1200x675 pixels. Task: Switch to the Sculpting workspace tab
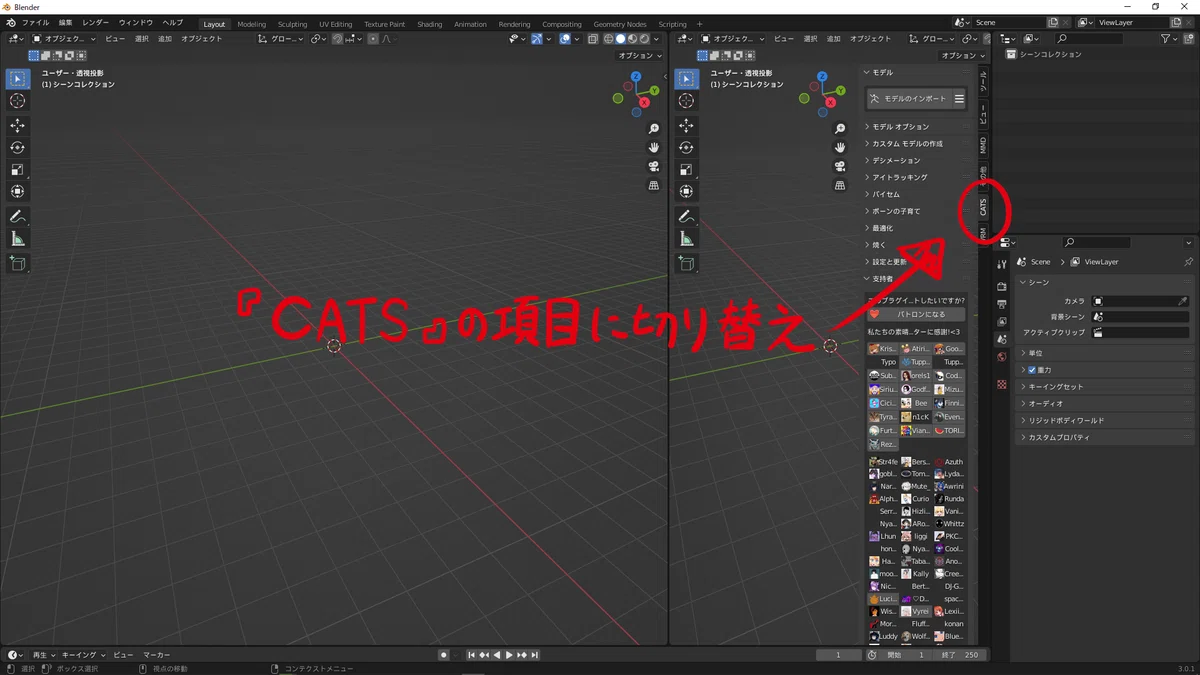pos(292,24)
